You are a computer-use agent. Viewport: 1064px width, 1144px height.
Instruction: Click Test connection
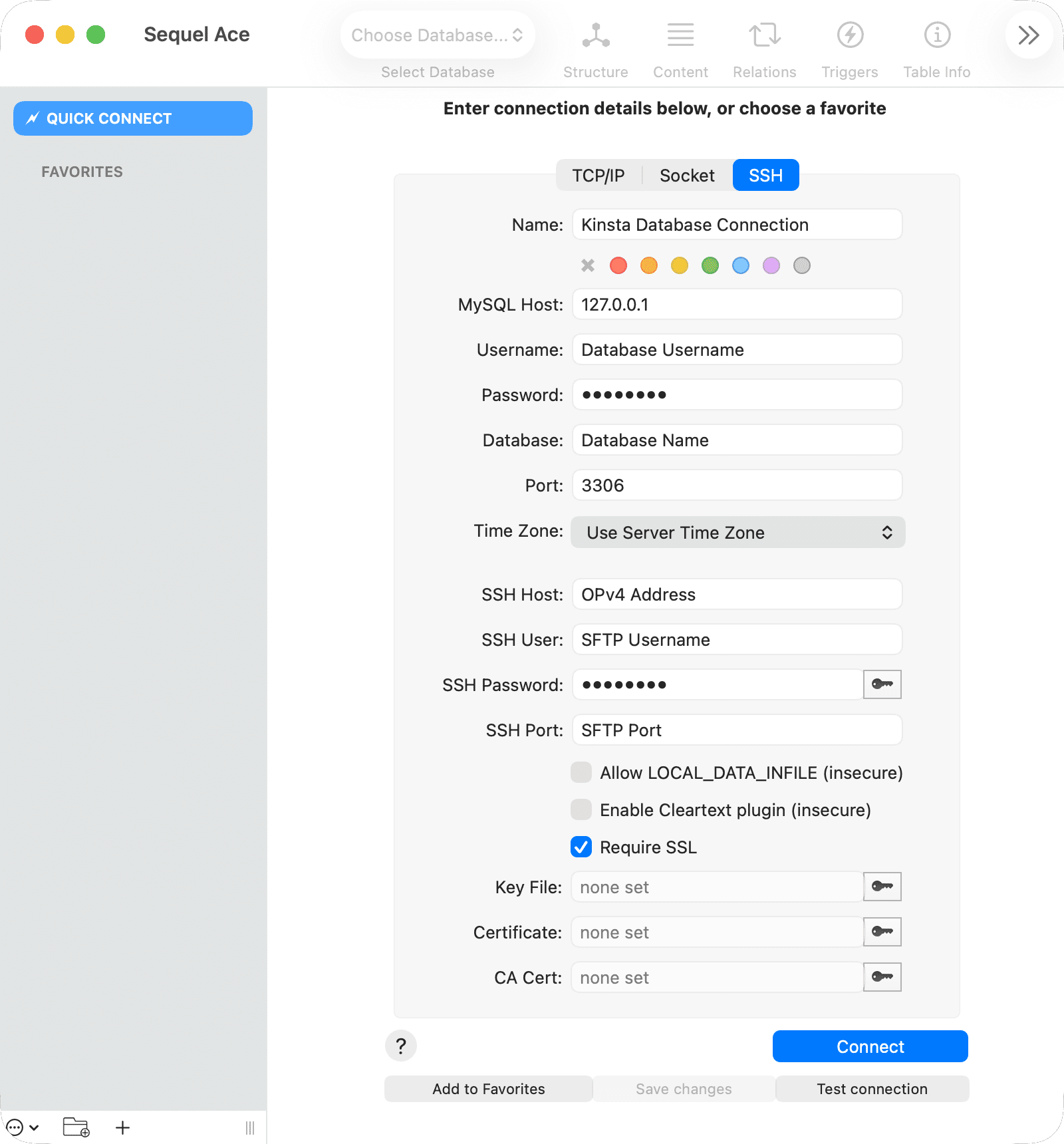point(872,1089)
